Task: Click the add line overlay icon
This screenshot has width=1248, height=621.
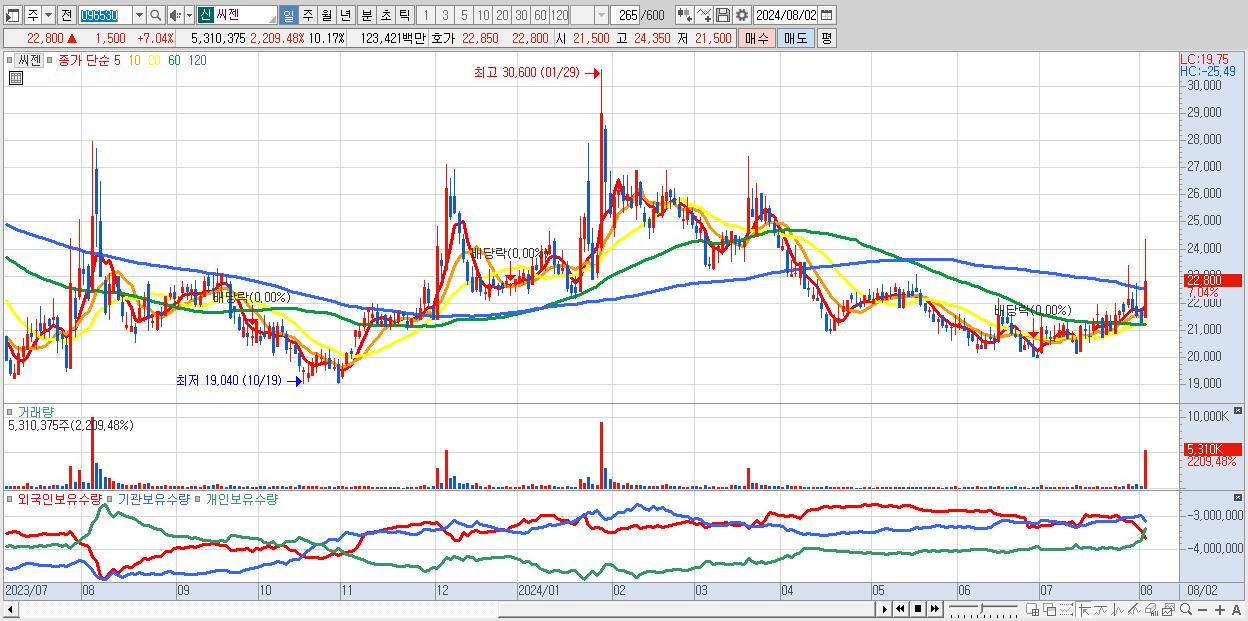Action: point(704,15)
